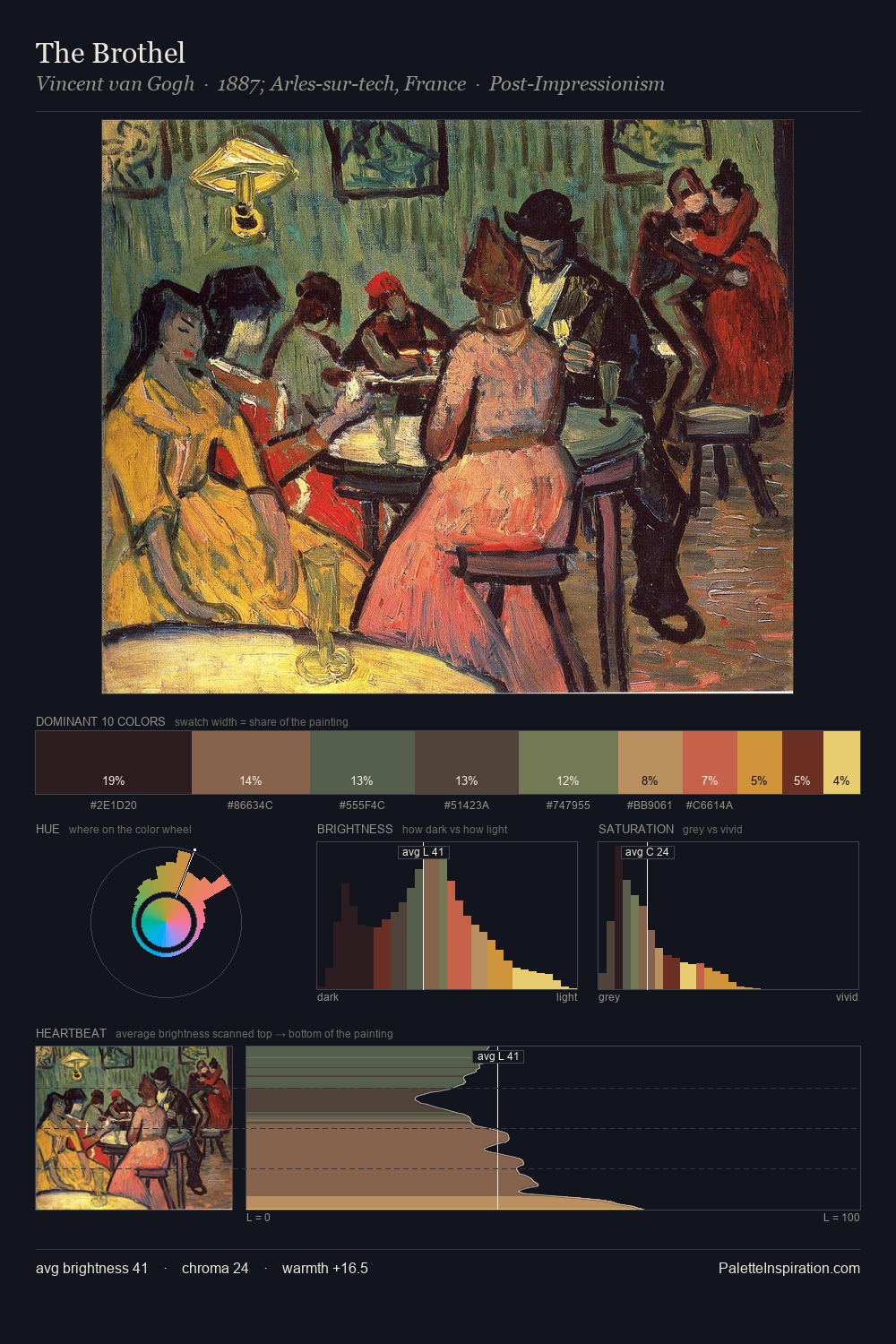
Task: Click the Post-Impressionism style text
Action: pyautogui.click(x=577, y=84)
